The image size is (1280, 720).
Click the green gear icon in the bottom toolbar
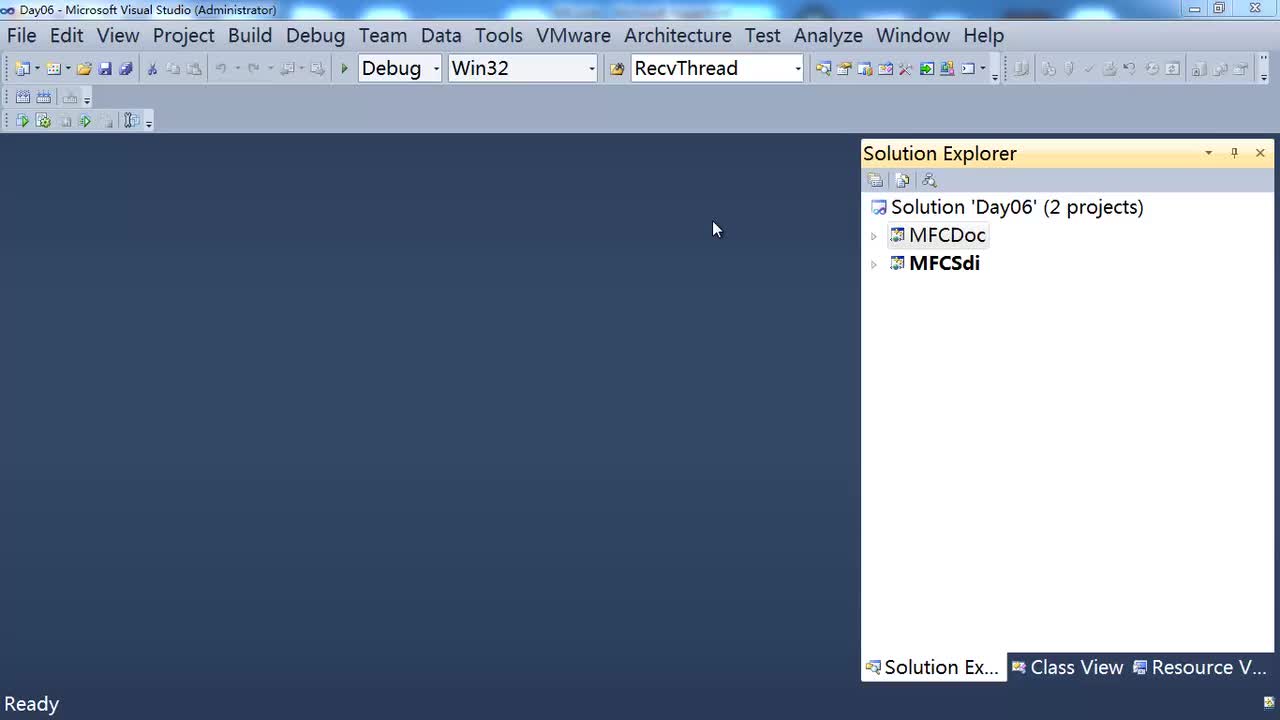coord(44,121)
